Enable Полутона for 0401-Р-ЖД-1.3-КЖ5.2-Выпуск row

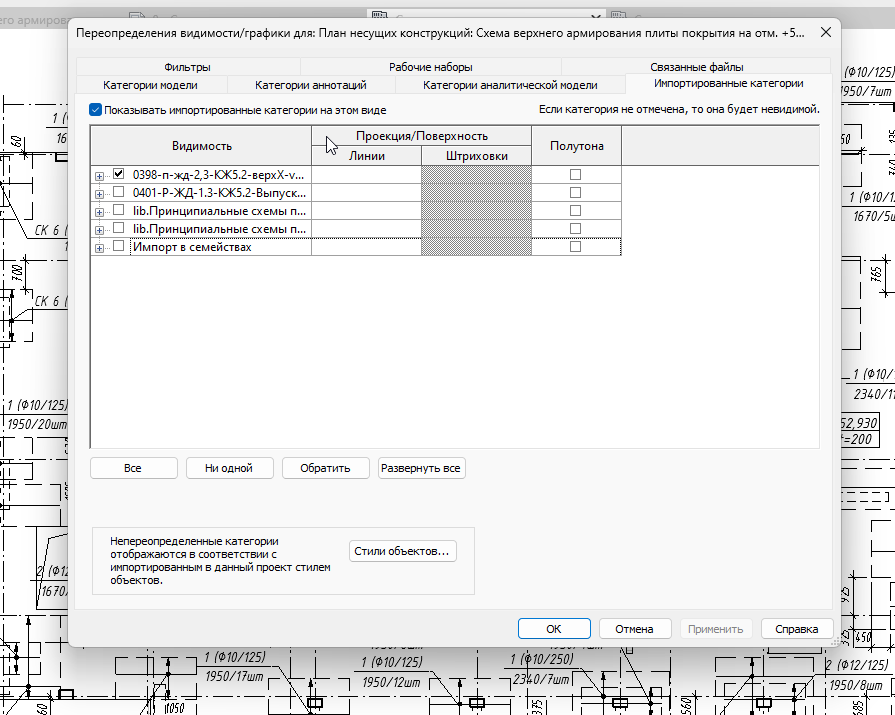click(x=575, y=193)
